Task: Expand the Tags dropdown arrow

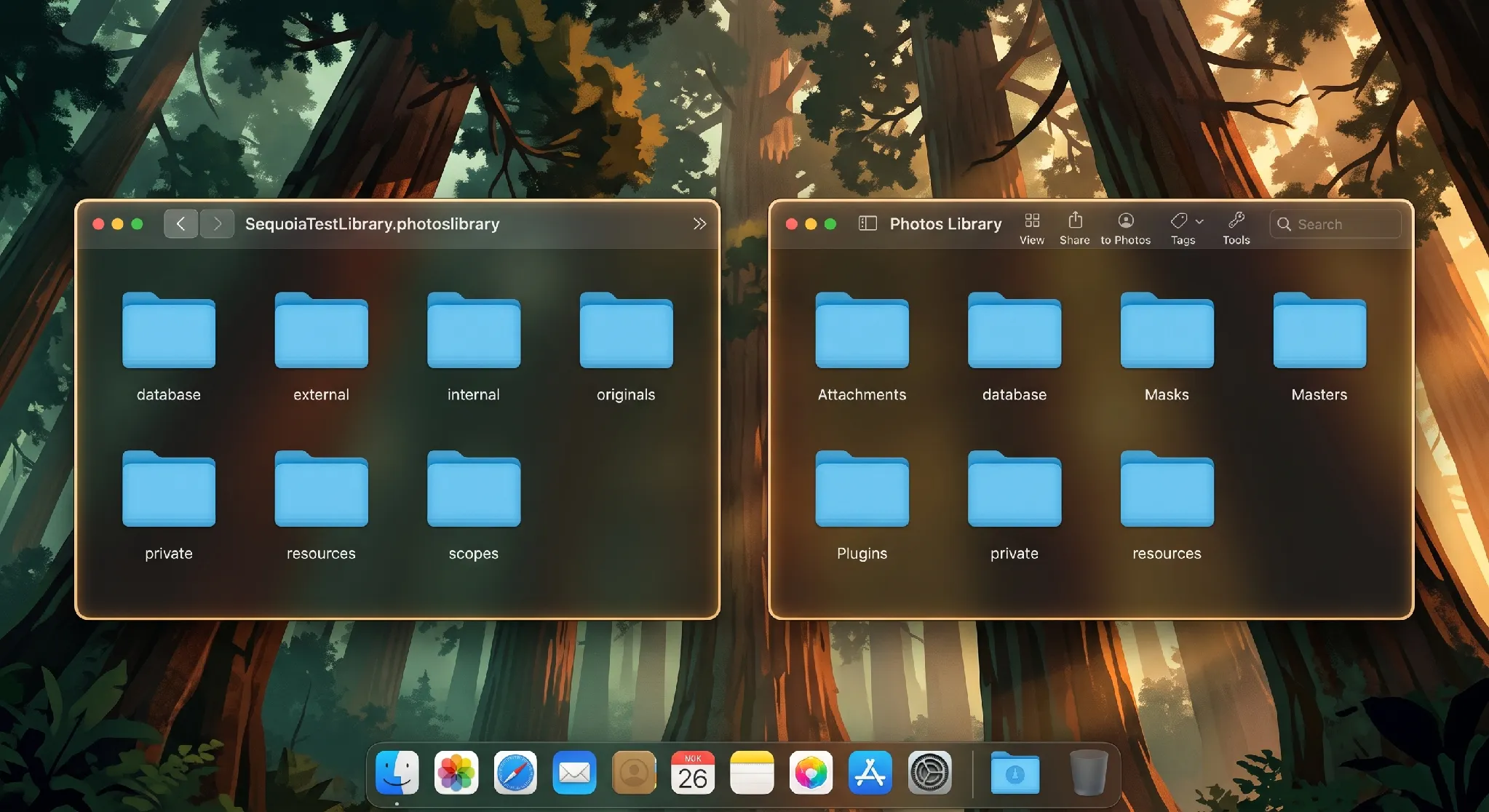Action: tap(1199, 221)
